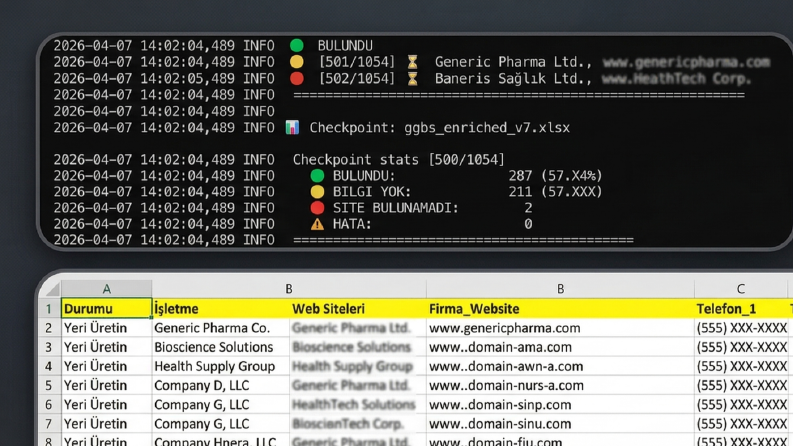
Task: Click the Durumu header cell
Action: click(x=106, y=308)
